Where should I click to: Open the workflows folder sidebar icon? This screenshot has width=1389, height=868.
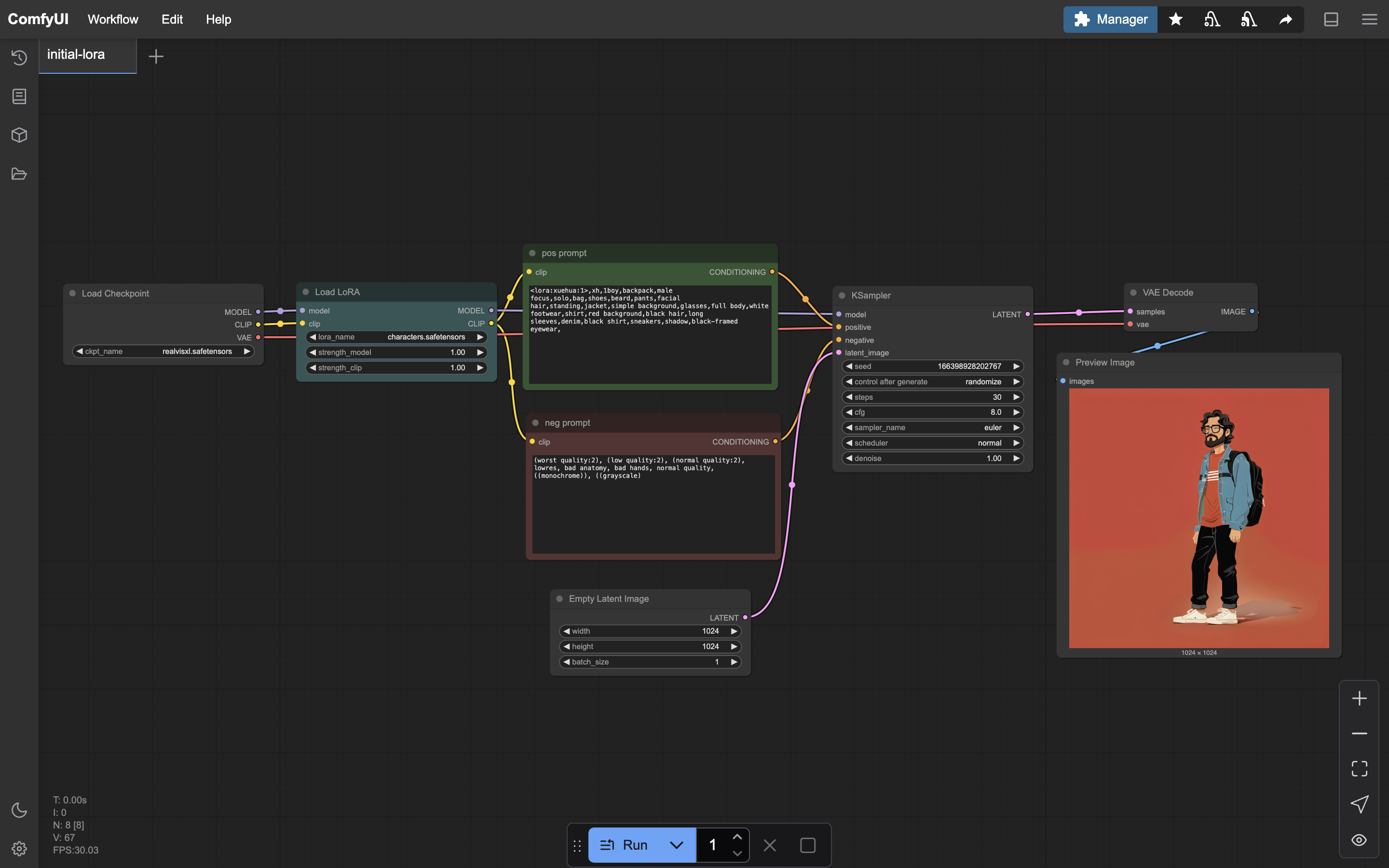click(x=19, y=174)
